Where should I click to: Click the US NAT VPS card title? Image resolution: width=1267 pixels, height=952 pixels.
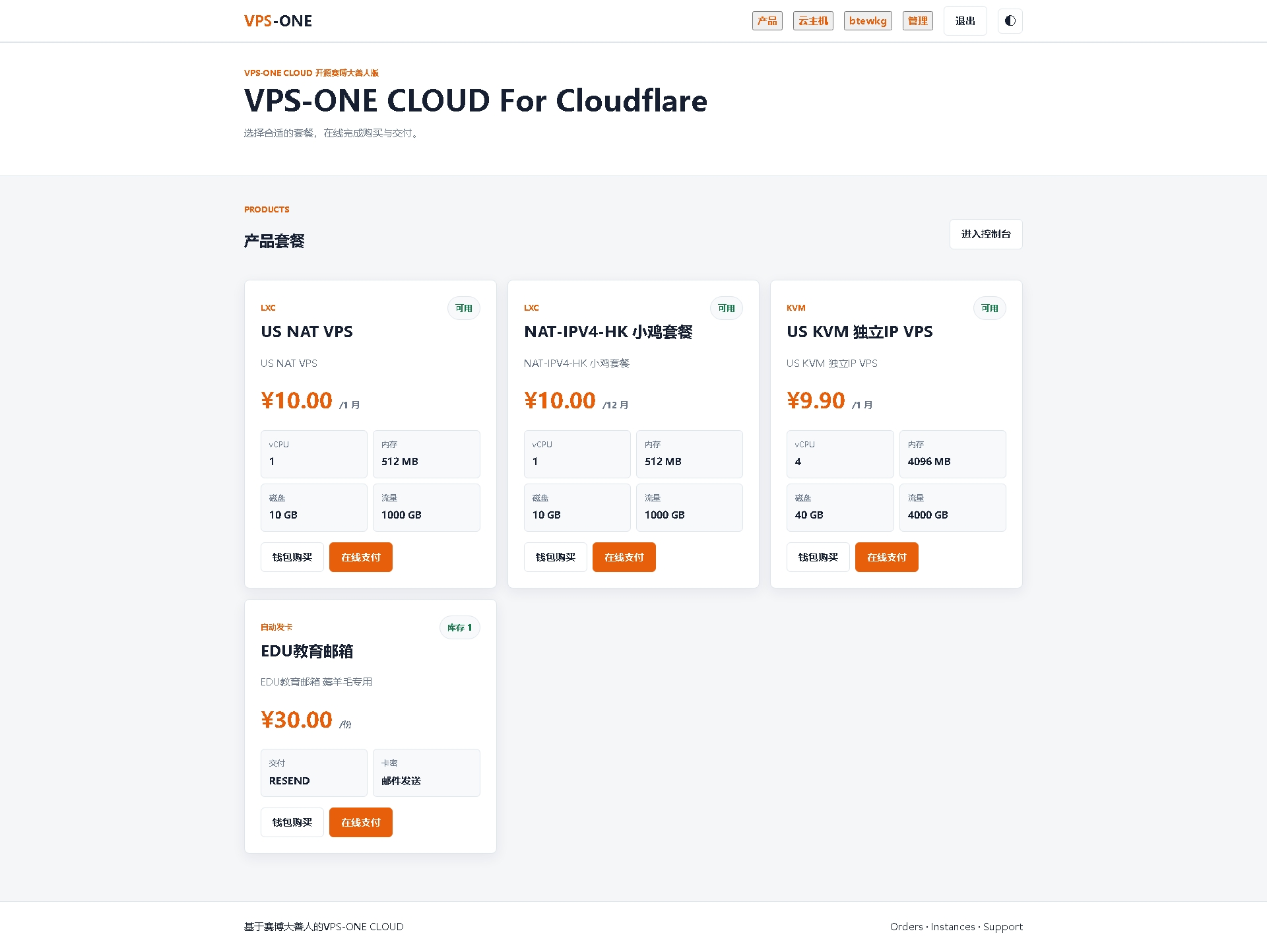pos(307,332)
